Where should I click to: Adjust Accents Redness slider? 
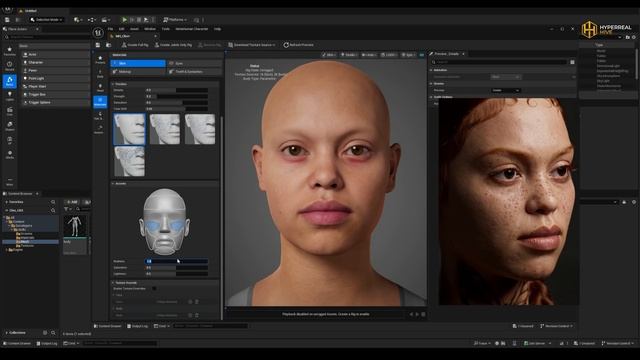pos(177,261)
